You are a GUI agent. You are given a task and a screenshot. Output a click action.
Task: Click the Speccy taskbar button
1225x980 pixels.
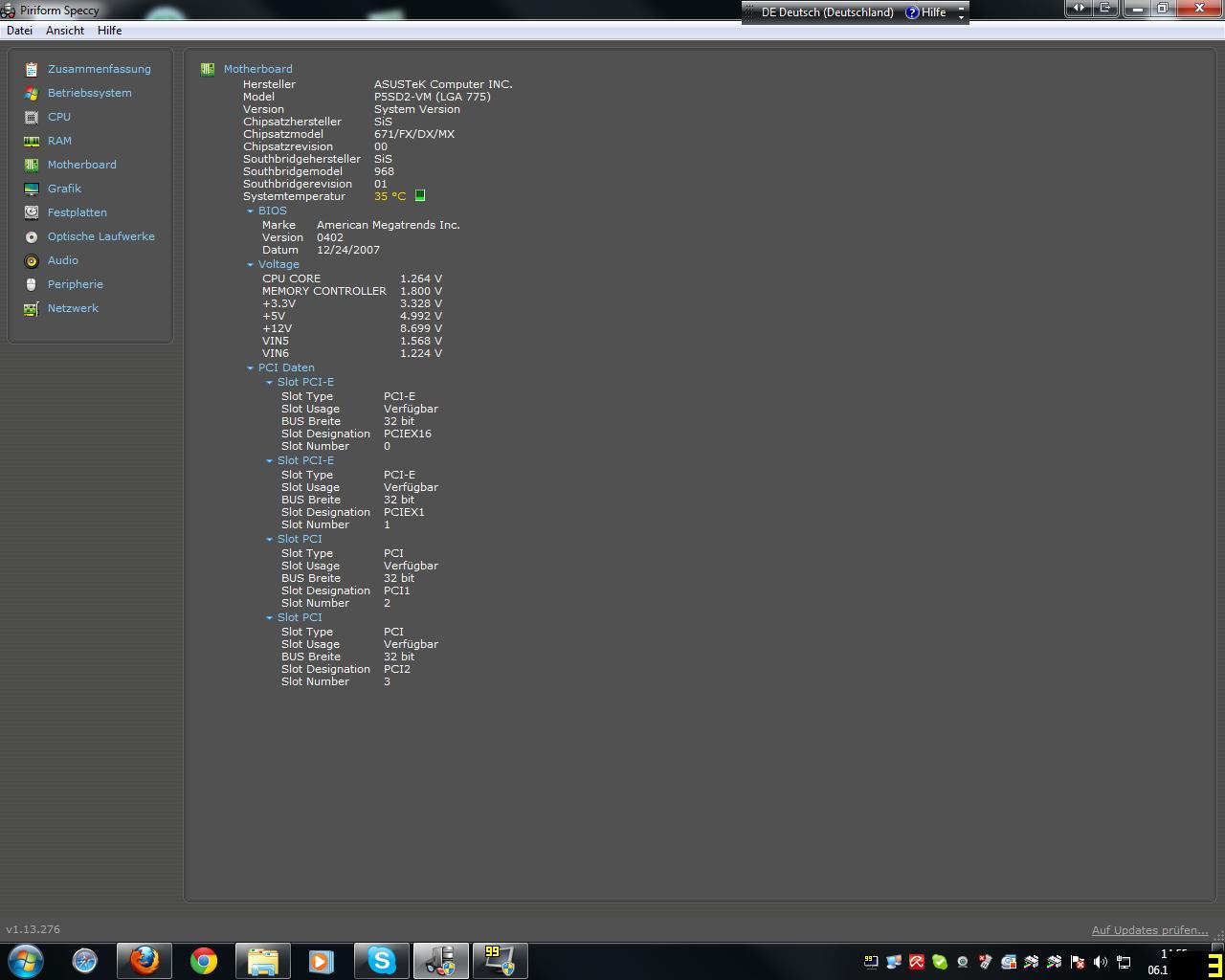[x=440, y=961]
